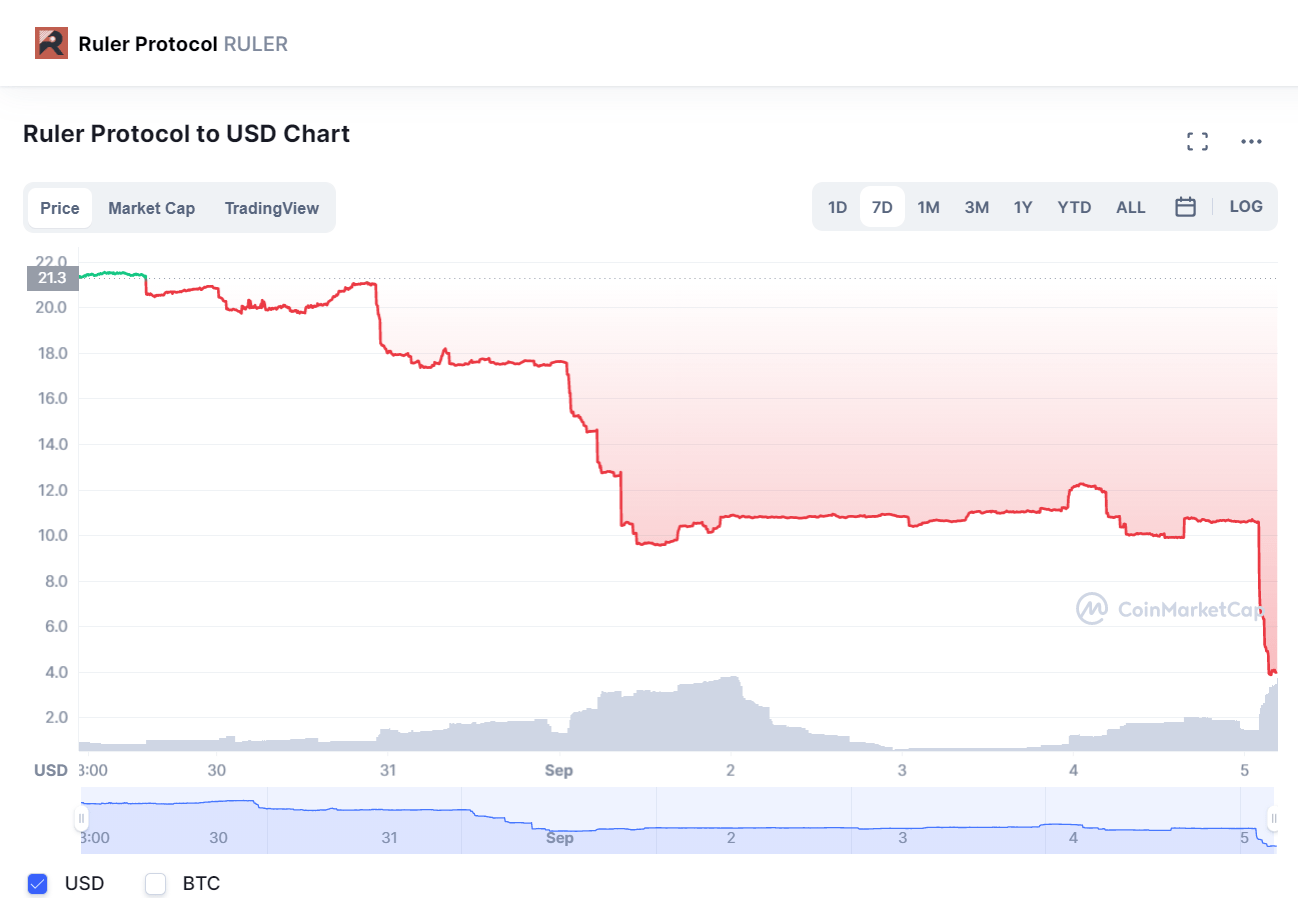1298x907 pixels.
Task: Select the Price tab
Action: click(x=60, y=208)
